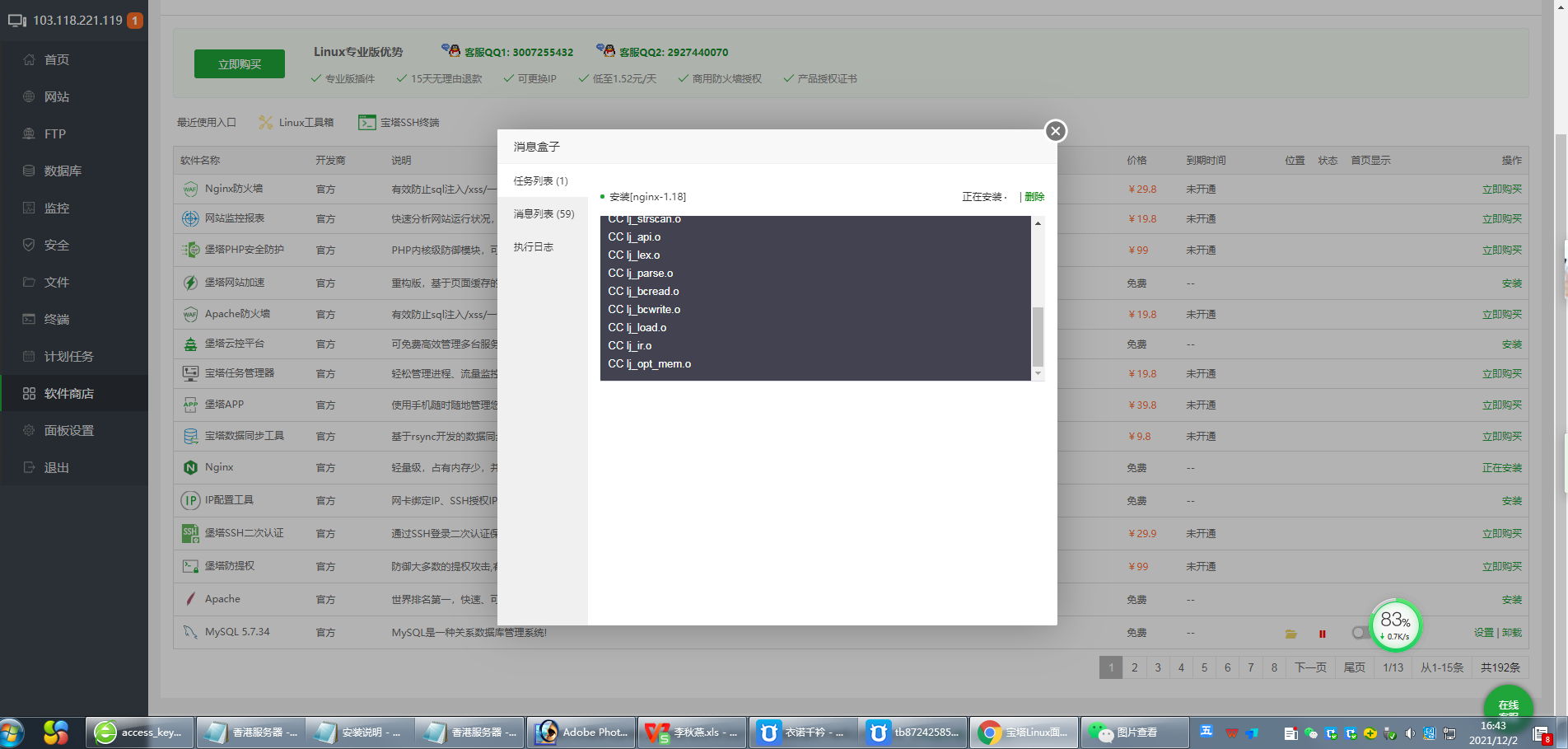Click 安装 for Apache row
The image size is (1568, 749).
tap(1512, 599)
